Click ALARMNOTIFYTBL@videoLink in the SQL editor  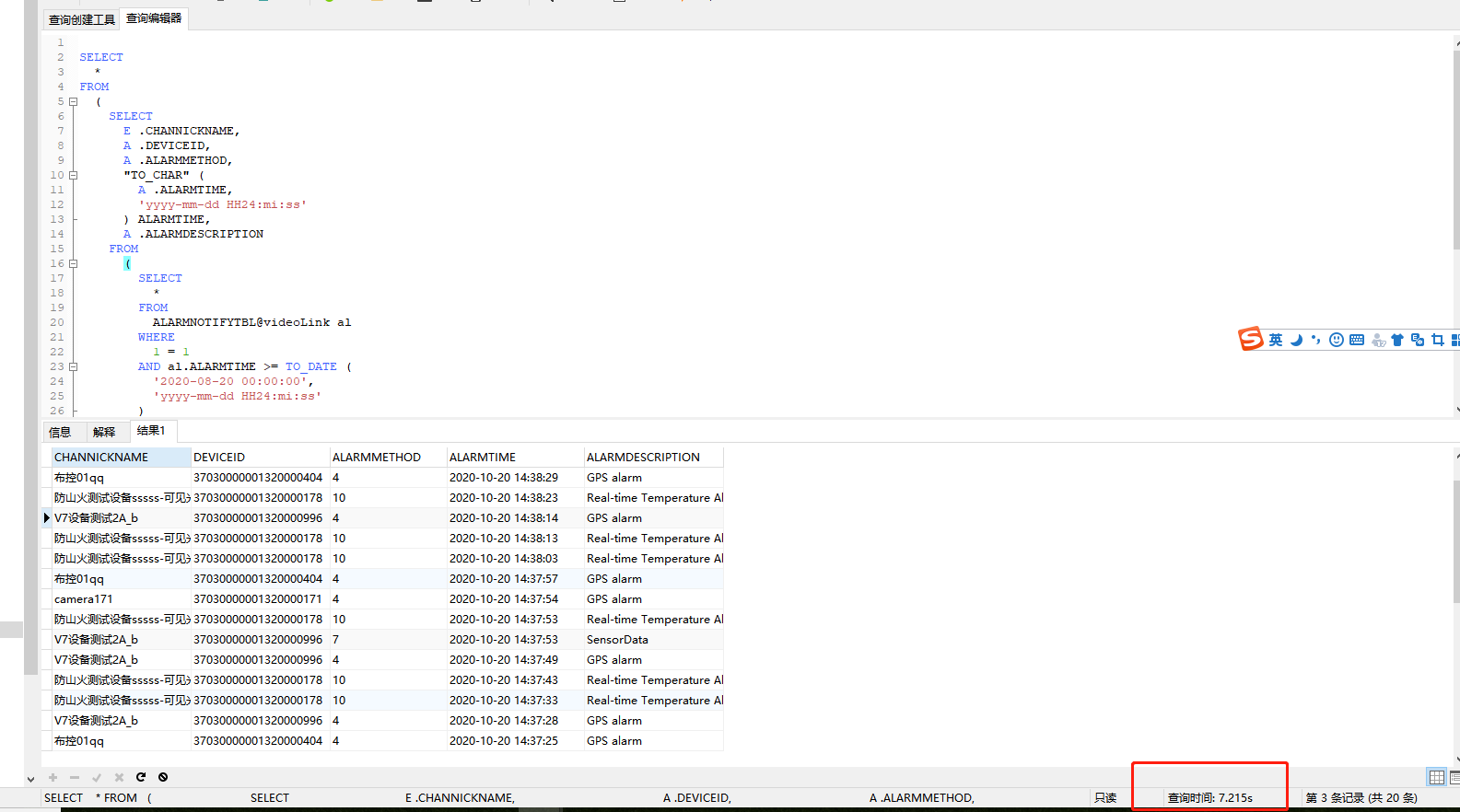[x=241, y=322]
